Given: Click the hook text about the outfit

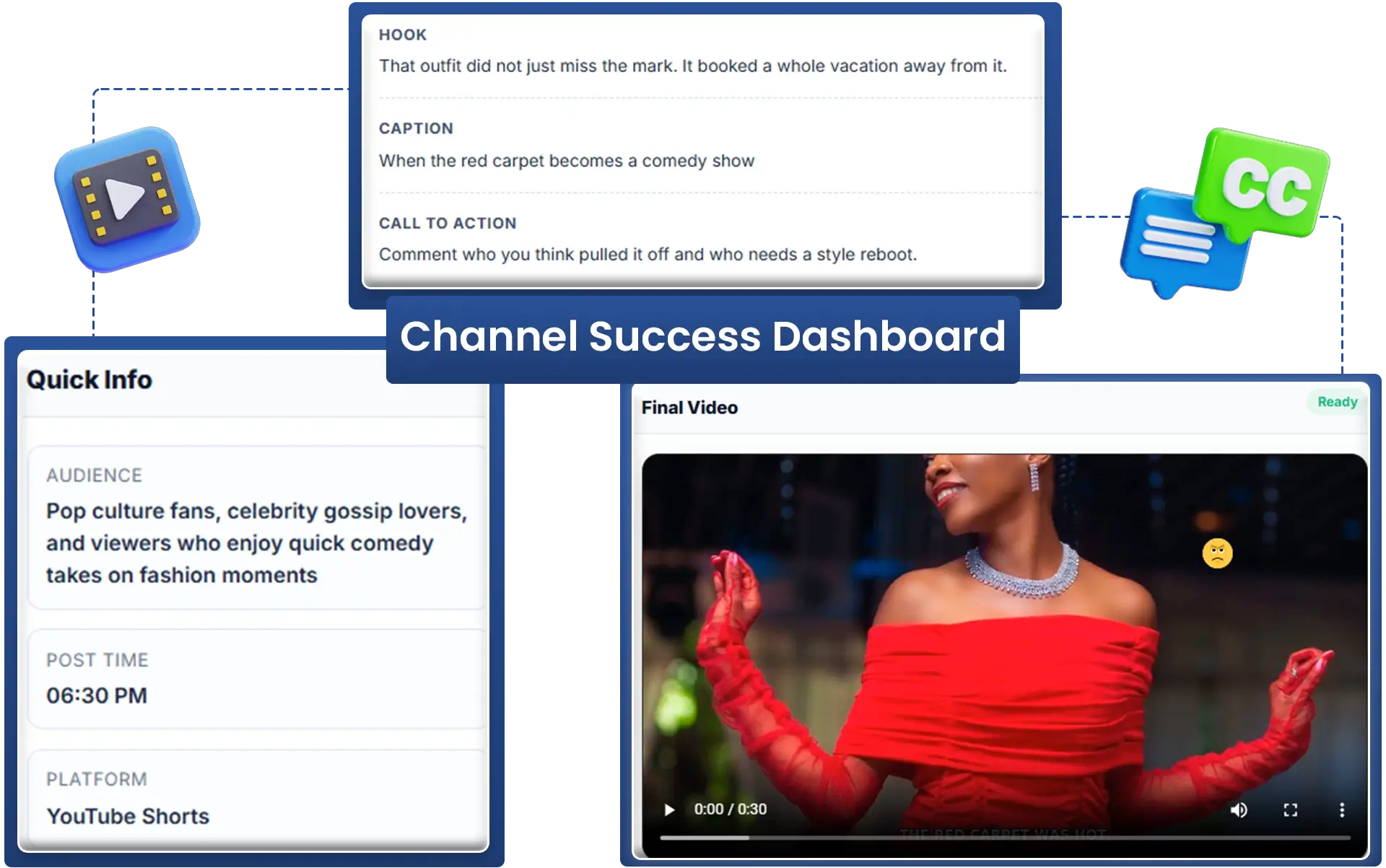Looking at the screenshot, I should (x=693, y=66).
